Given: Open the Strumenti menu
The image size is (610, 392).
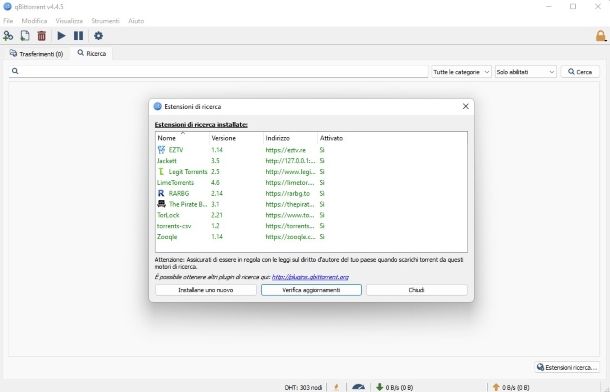Looking at the screenshot, I should pos(105,21).
